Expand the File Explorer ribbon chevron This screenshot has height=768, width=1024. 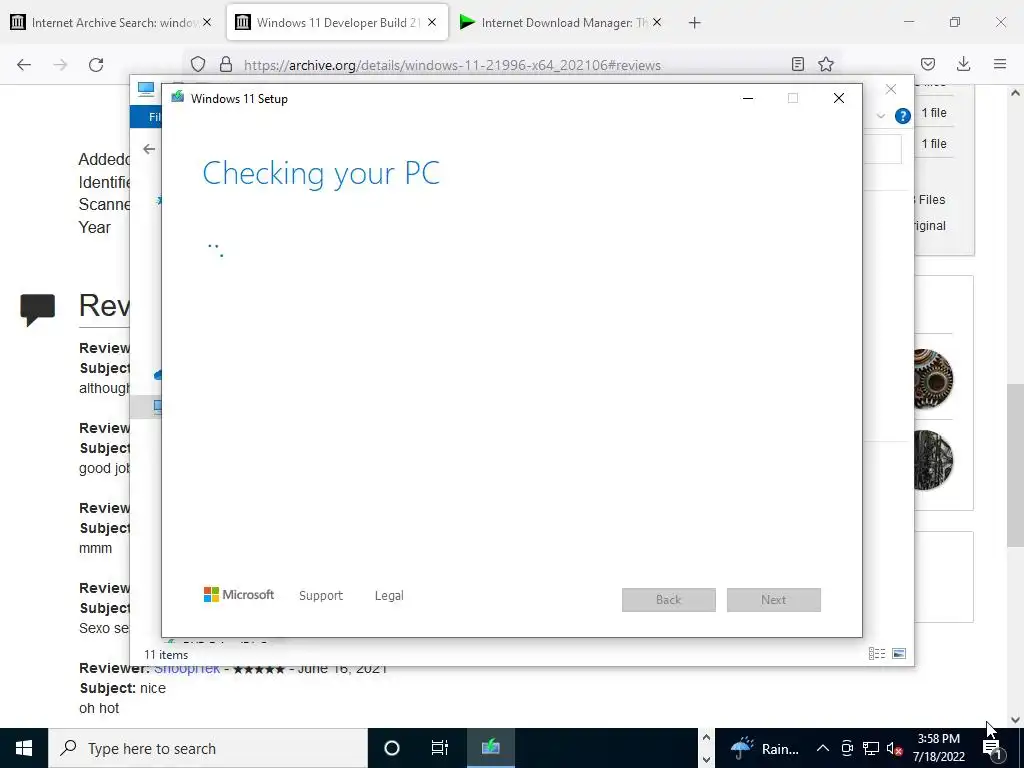point(881,116)
